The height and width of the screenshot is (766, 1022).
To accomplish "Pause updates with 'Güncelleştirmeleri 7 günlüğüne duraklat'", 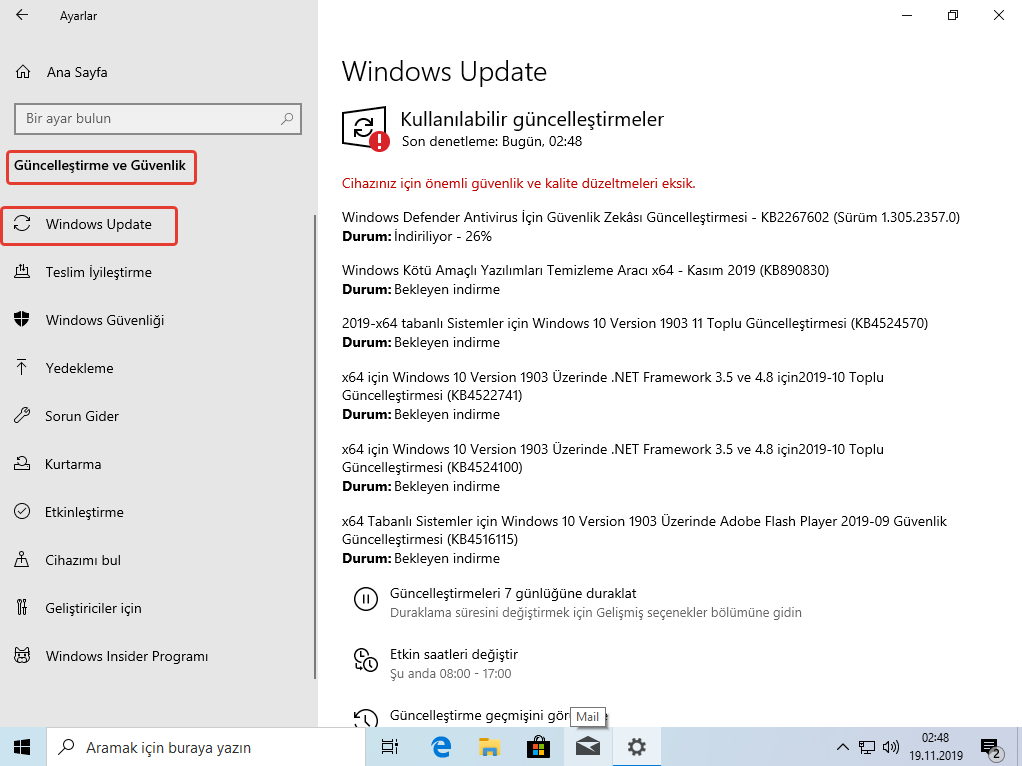I will [513, 594].
